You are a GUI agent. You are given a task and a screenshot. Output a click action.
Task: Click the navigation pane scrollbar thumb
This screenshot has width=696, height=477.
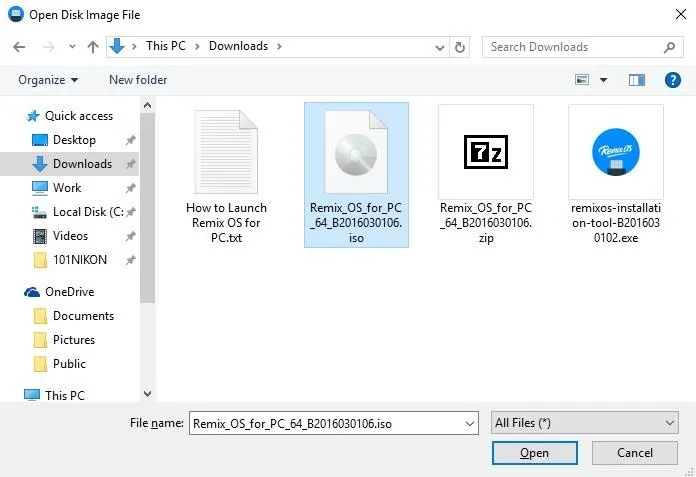147,208
